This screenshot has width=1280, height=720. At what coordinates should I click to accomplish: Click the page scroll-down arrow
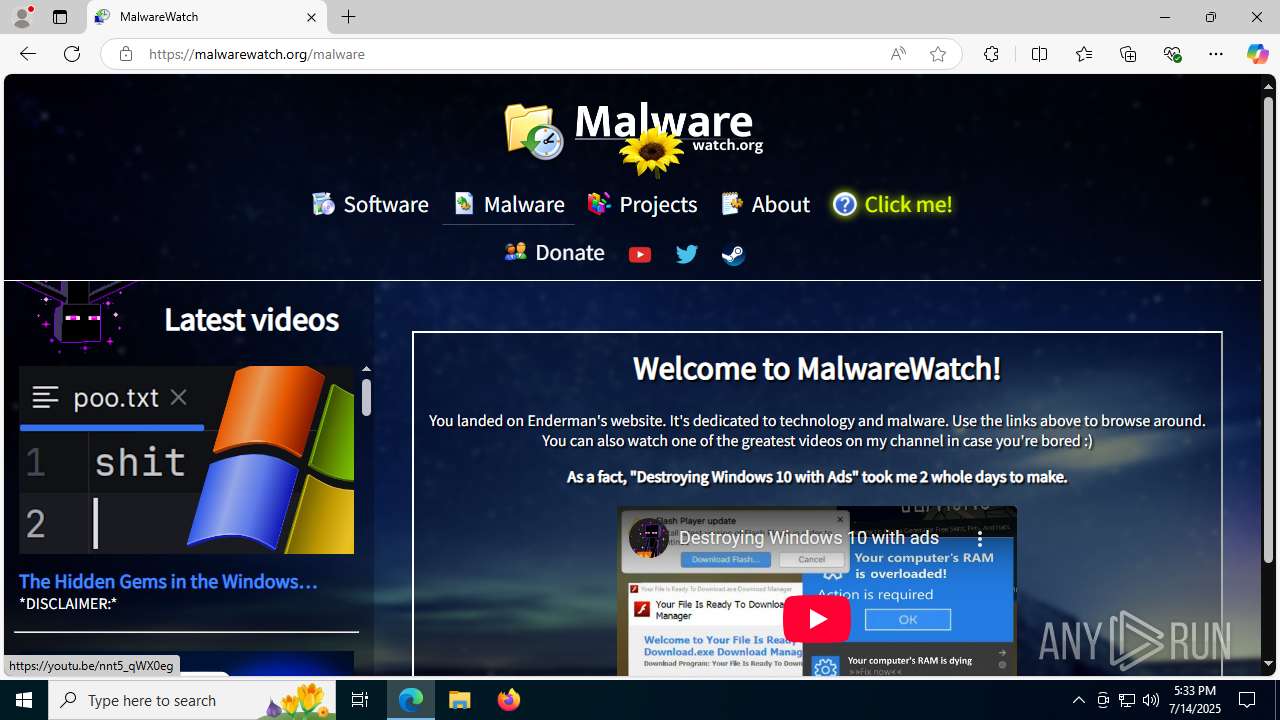(1268, 663)
